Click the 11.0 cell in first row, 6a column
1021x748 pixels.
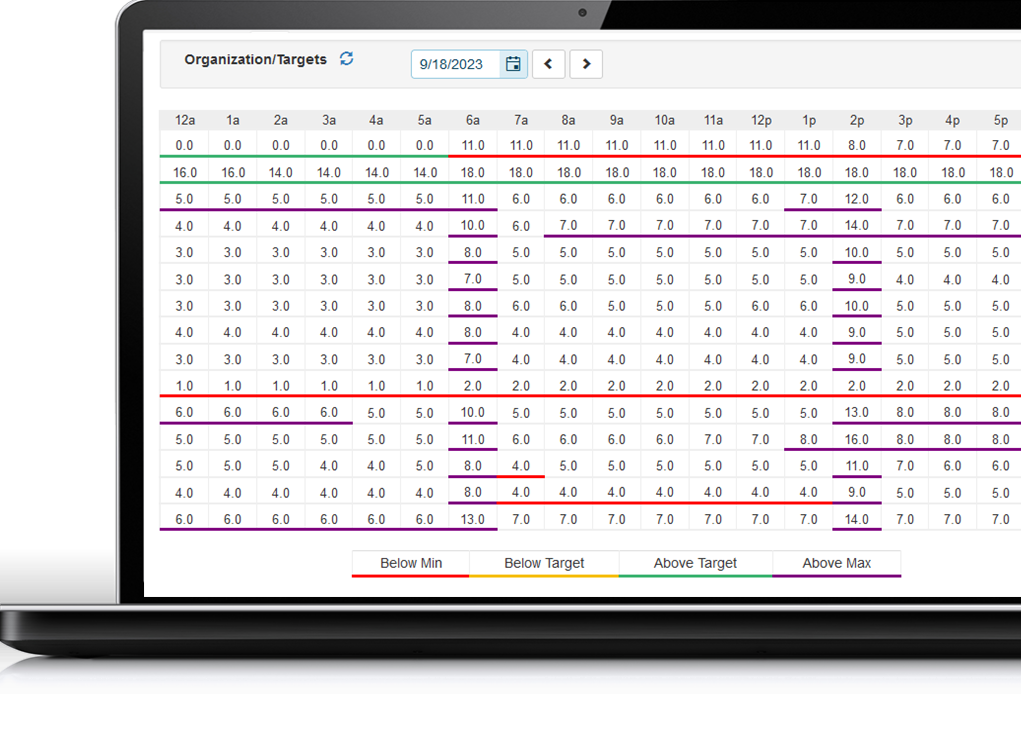tap(473, 145)
